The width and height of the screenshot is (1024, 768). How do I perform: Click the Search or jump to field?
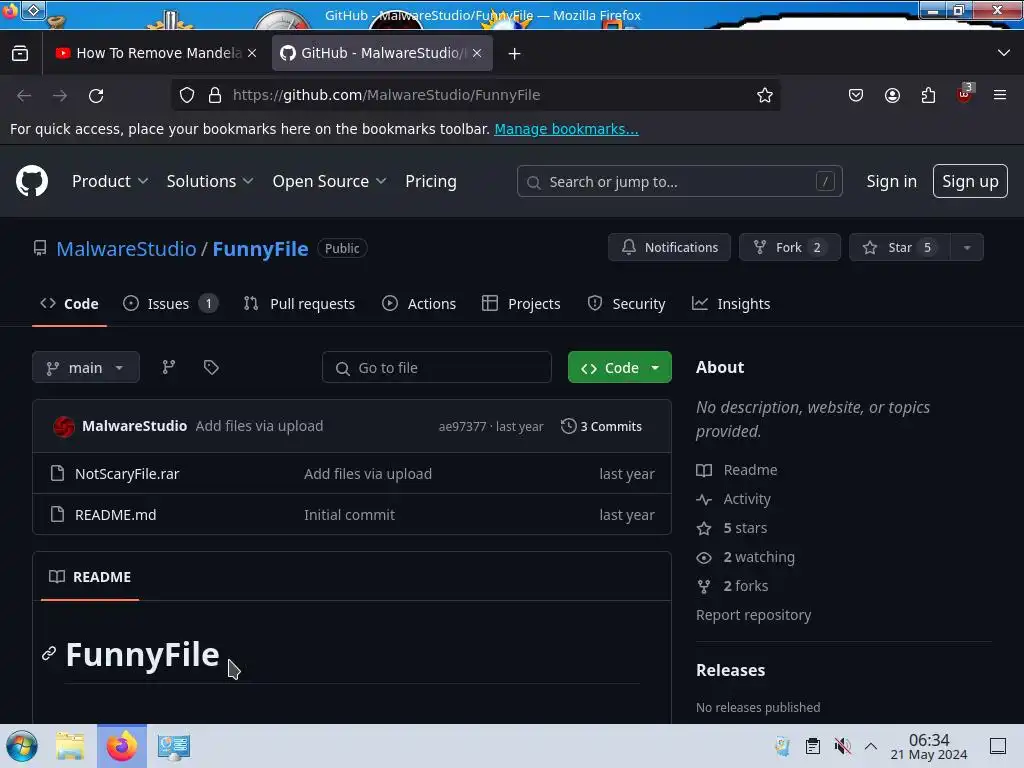pyautogui.click(x=679, y=181)
